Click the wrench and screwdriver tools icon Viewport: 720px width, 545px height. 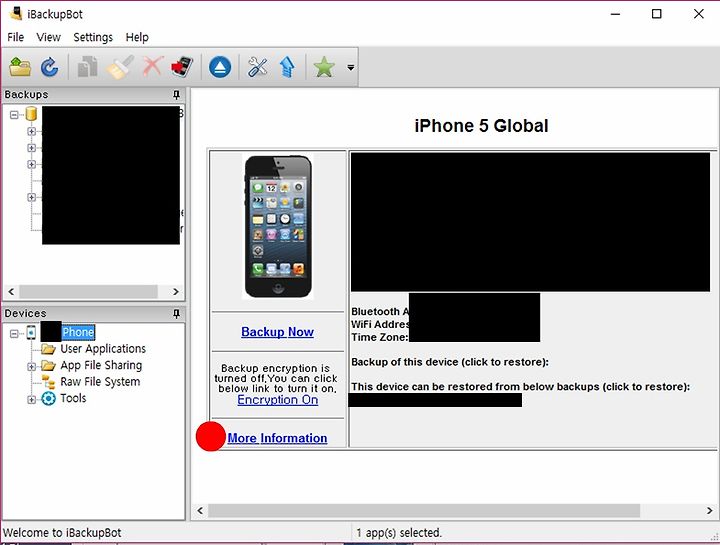pyautogui.click(x=258, y=67)
